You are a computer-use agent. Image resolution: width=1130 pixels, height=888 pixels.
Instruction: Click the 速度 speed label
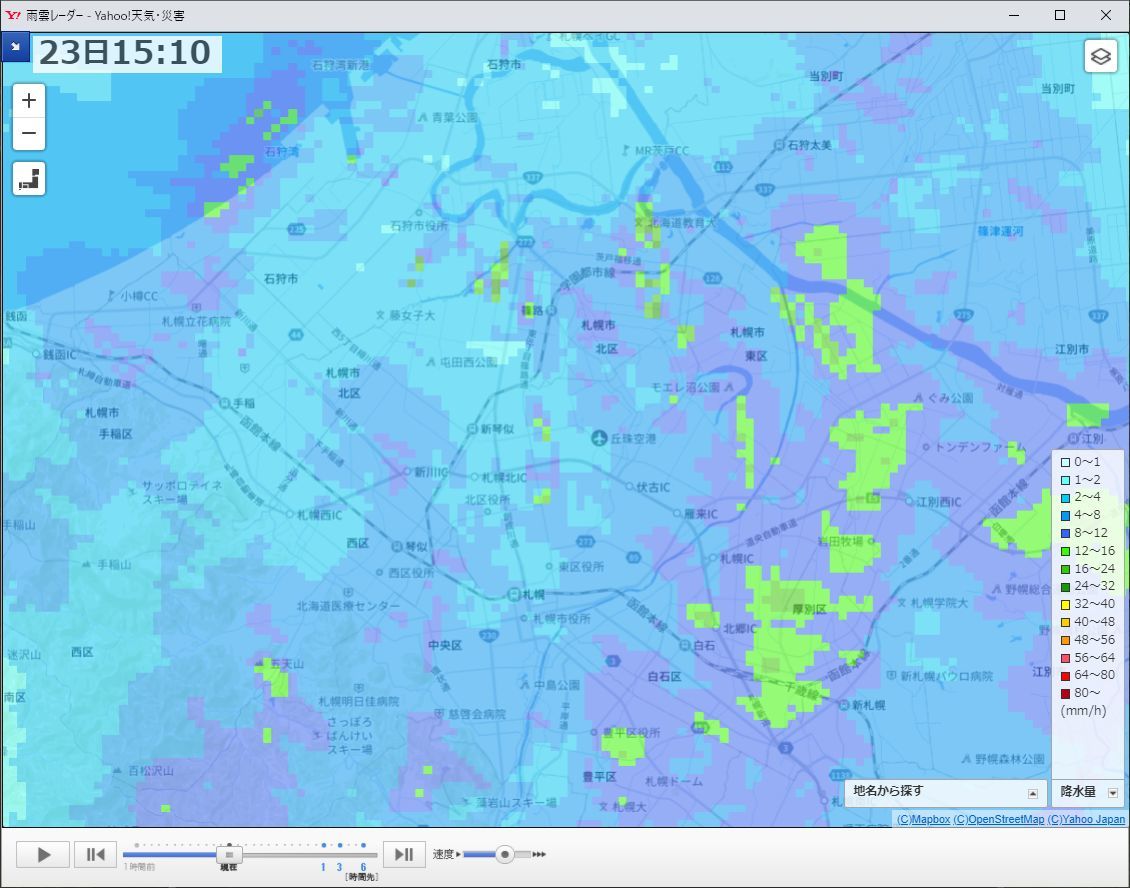tap(443, 855)
